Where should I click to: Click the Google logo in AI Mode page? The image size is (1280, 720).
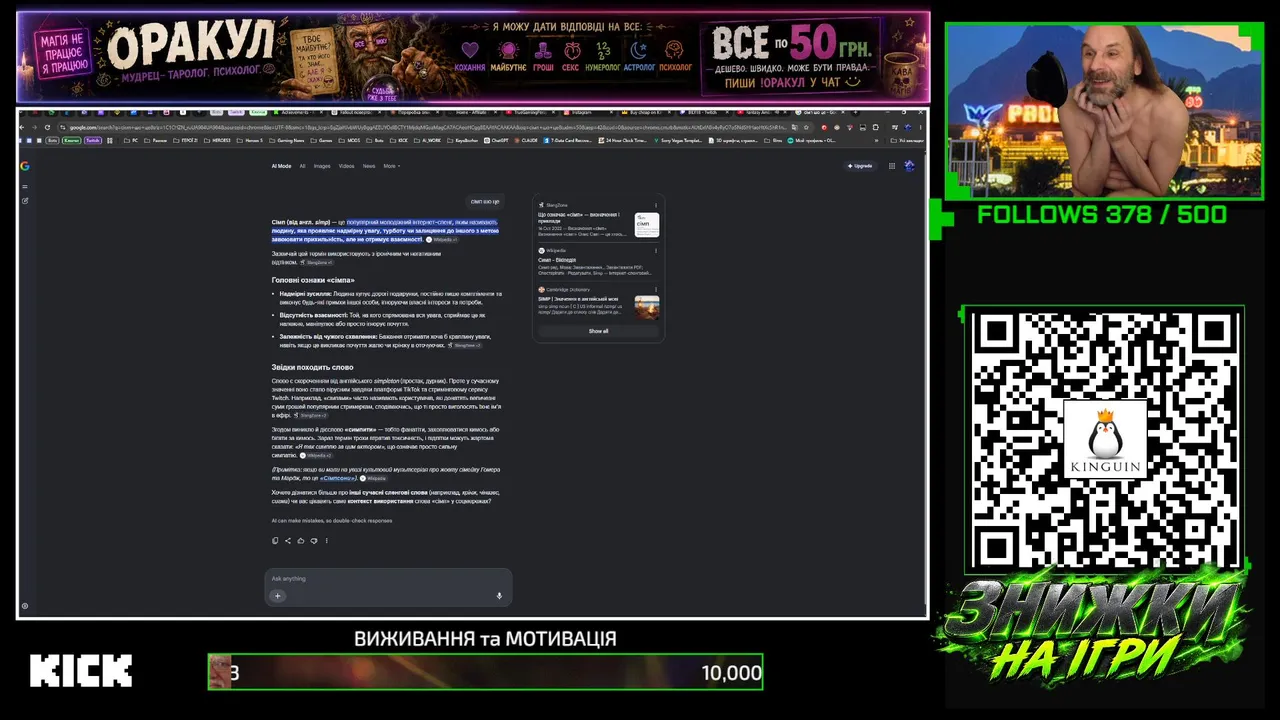point(25,166)
